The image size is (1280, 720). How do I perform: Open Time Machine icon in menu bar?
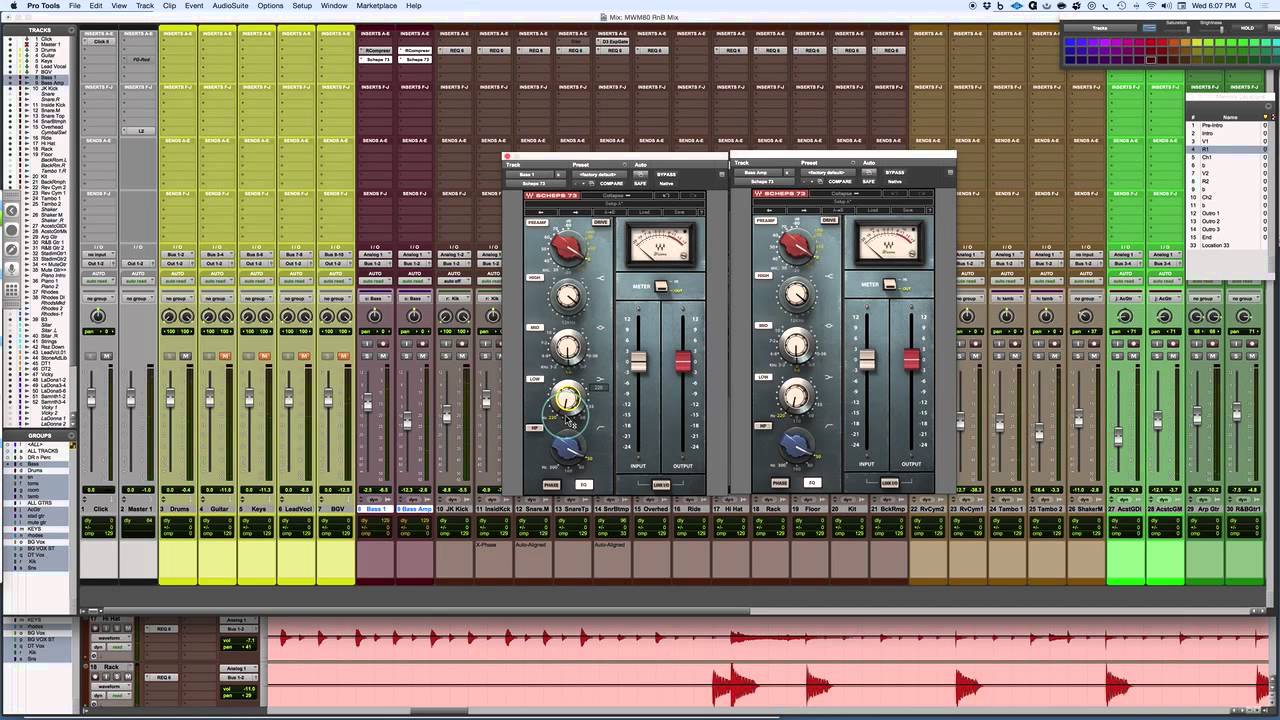point(1121,6)
